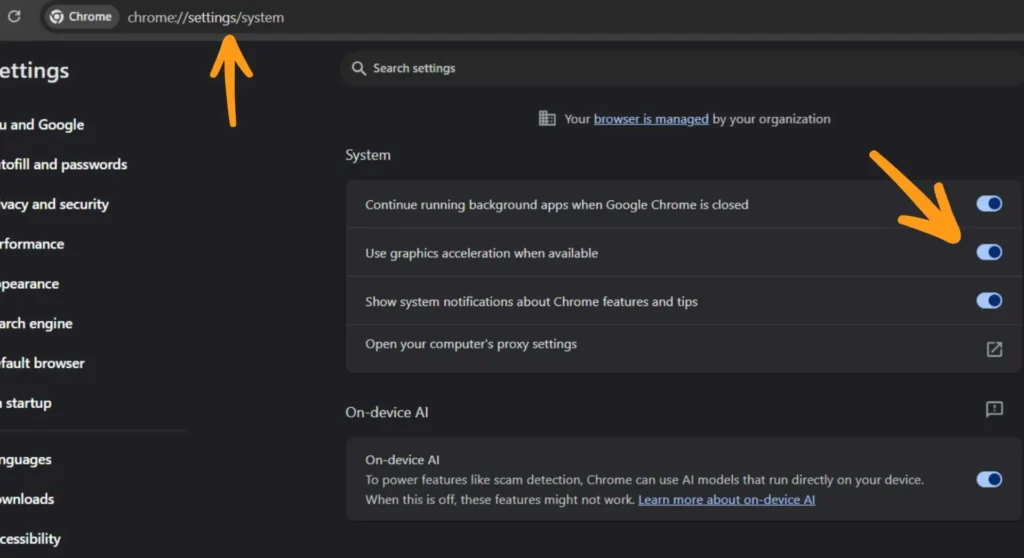The width and height of the screenshot is (1024, 558).
Task: Click 'Open your computer's proxy settings' row
Action: [x=684, y=349]
